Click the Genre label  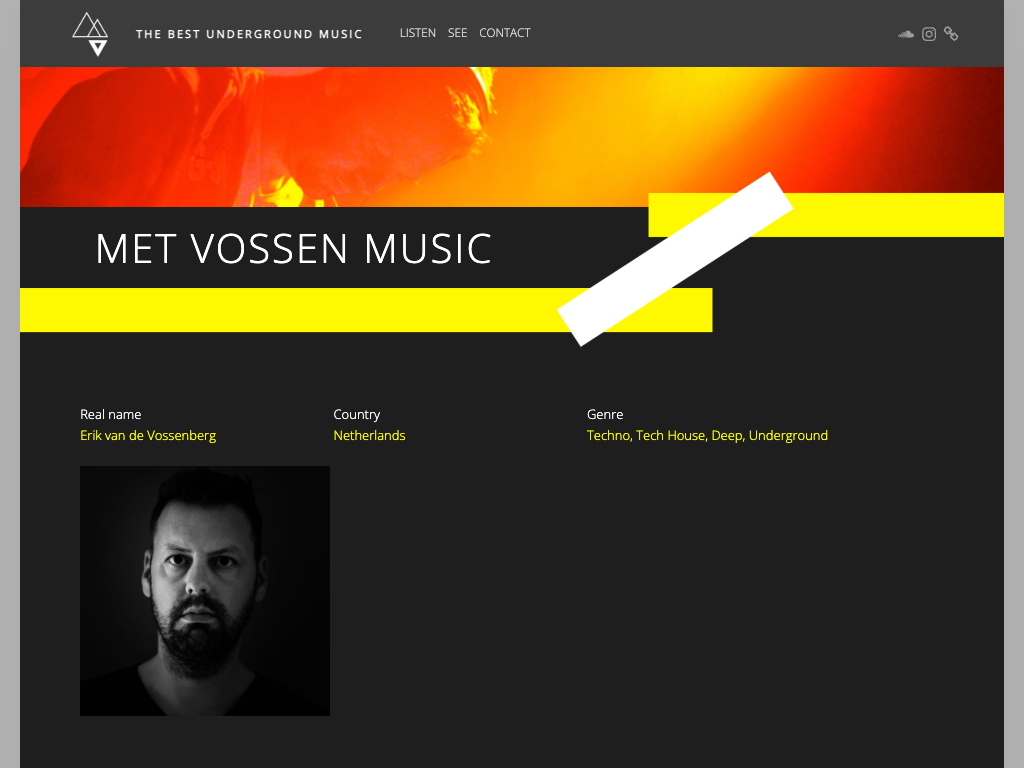click(605, 414)
